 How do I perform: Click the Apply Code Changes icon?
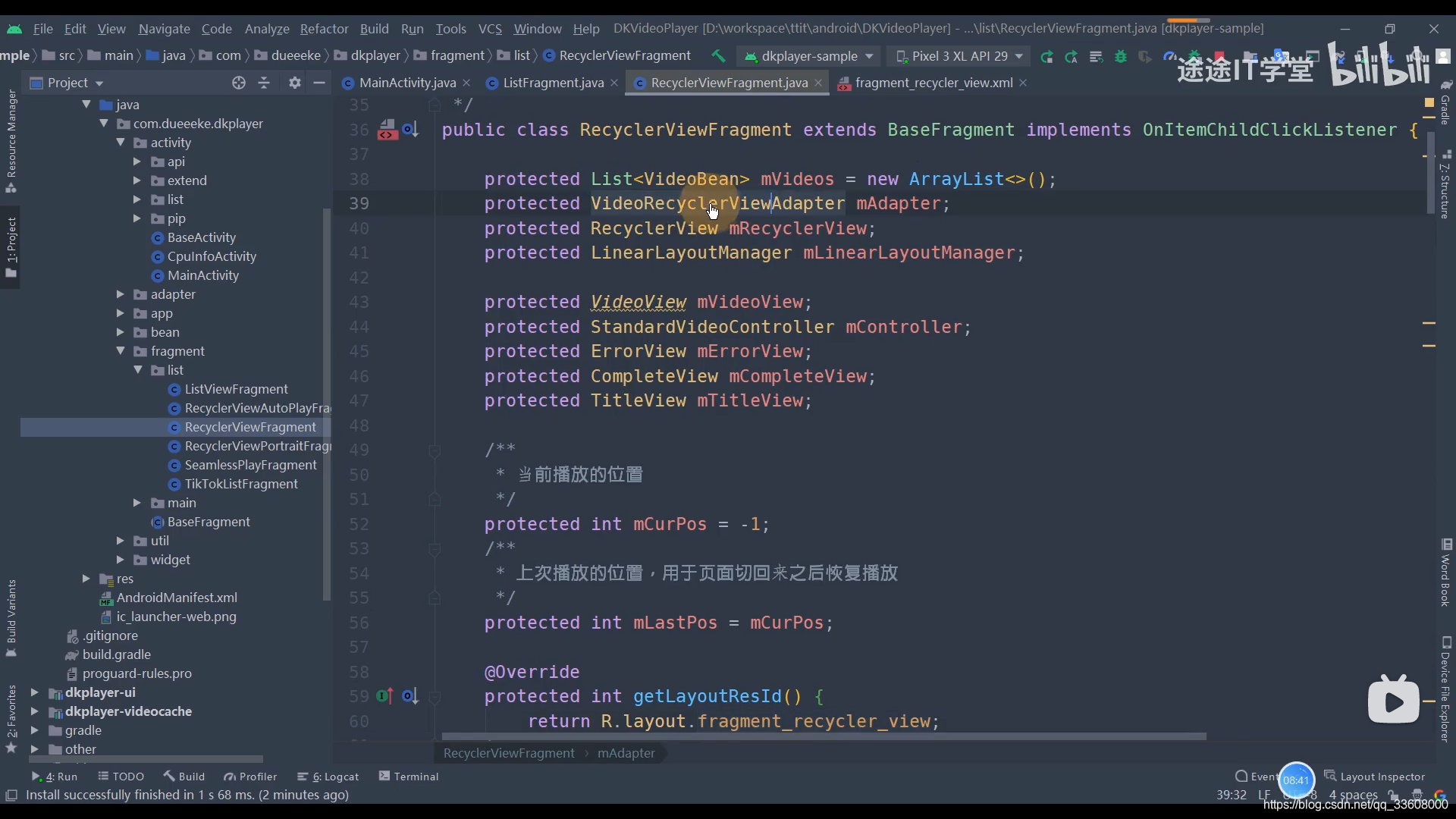[x=1096, y=56]
